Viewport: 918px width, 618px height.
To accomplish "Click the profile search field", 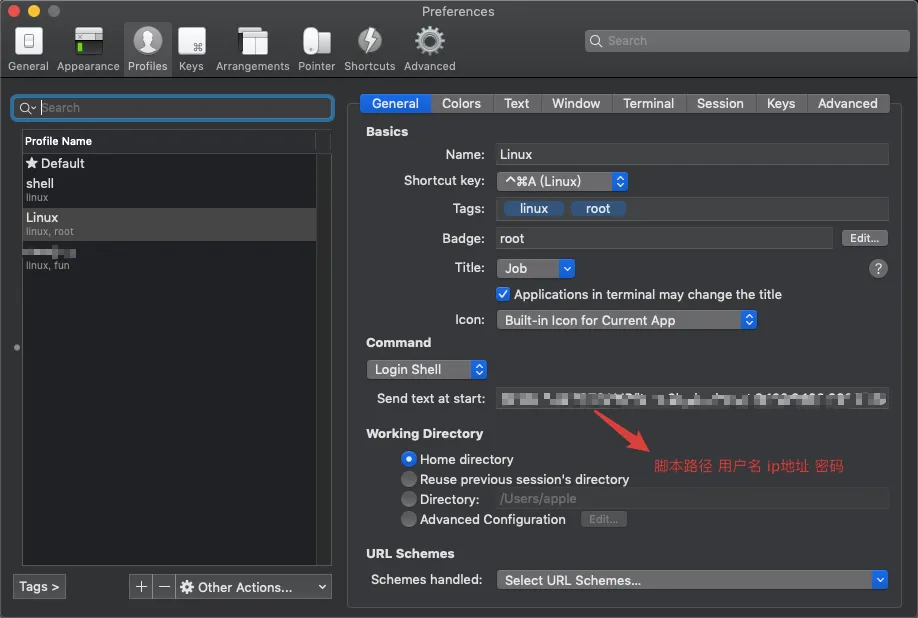I will pos(173,108).
